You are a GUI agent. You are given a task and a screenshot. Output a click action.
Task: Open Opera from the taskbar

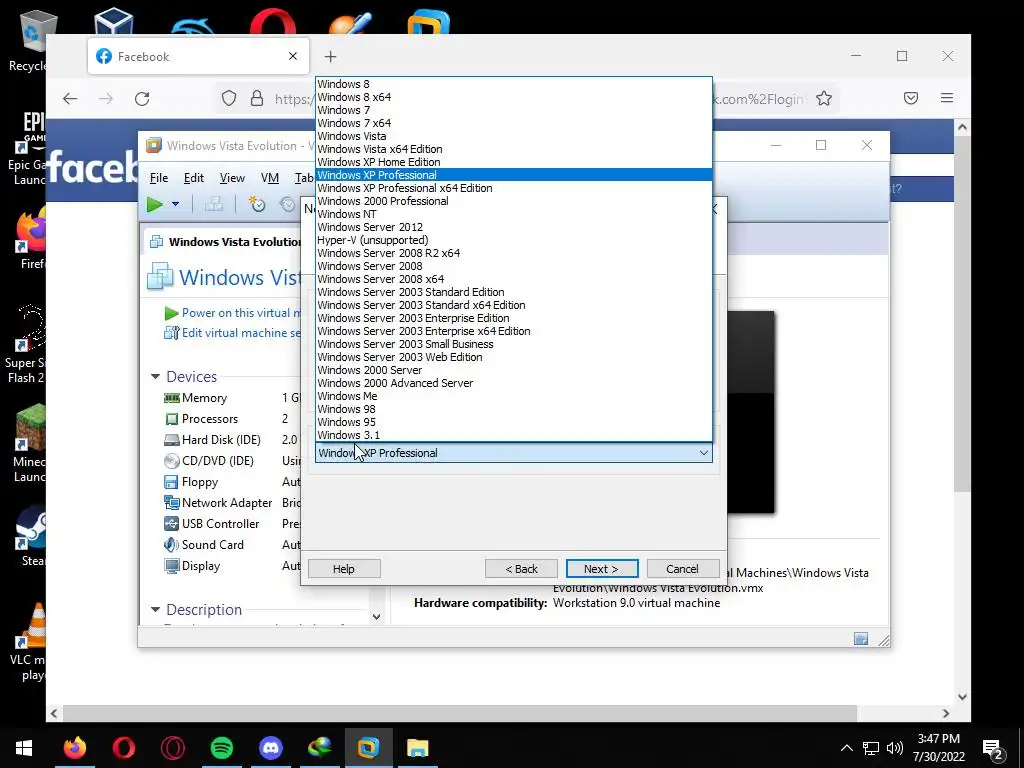pyautogui.click(x=124, y=748)
